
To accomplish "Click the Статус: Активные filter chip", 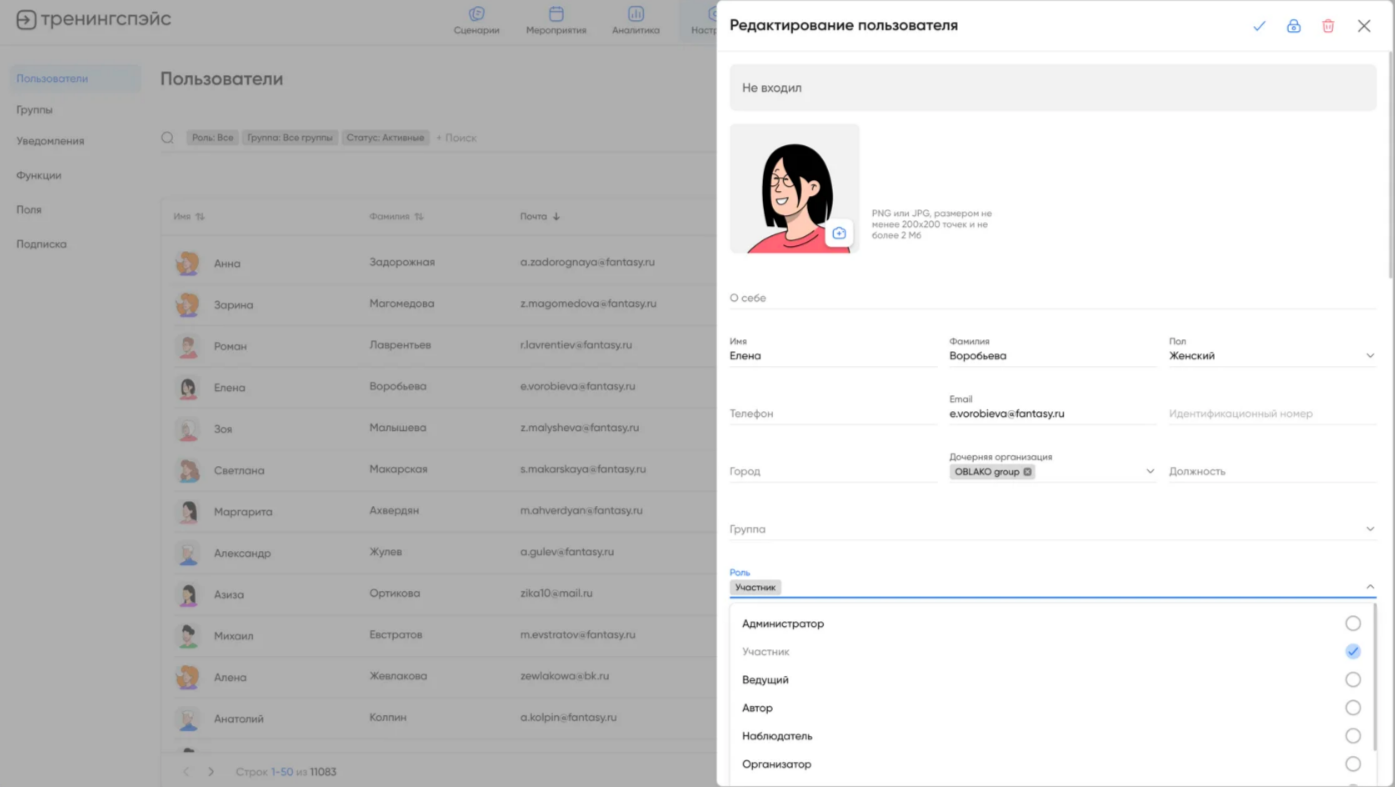I will tap(386, 138).
